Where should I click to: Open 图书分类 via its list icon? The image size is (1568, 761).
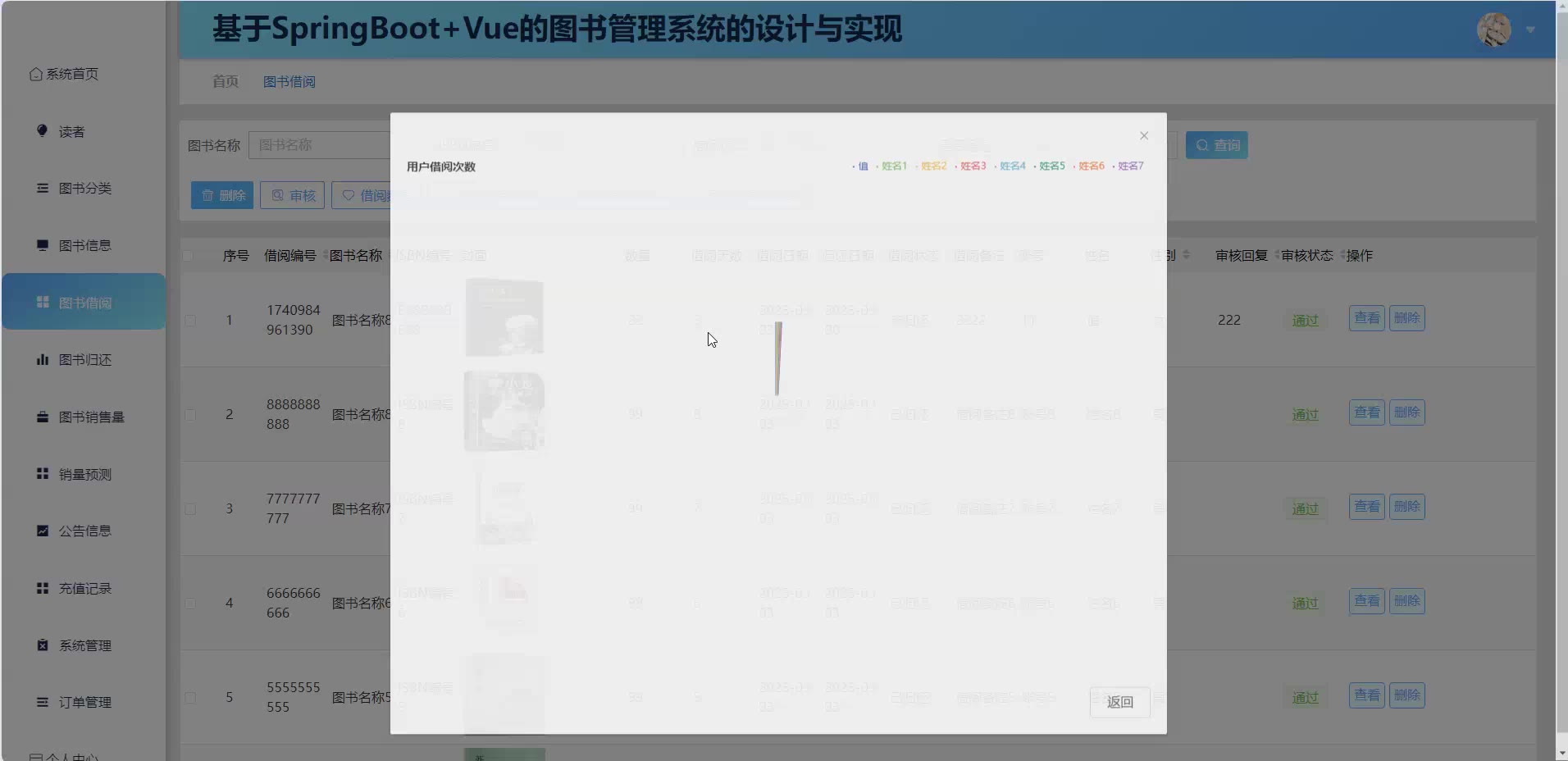(43, 188)
